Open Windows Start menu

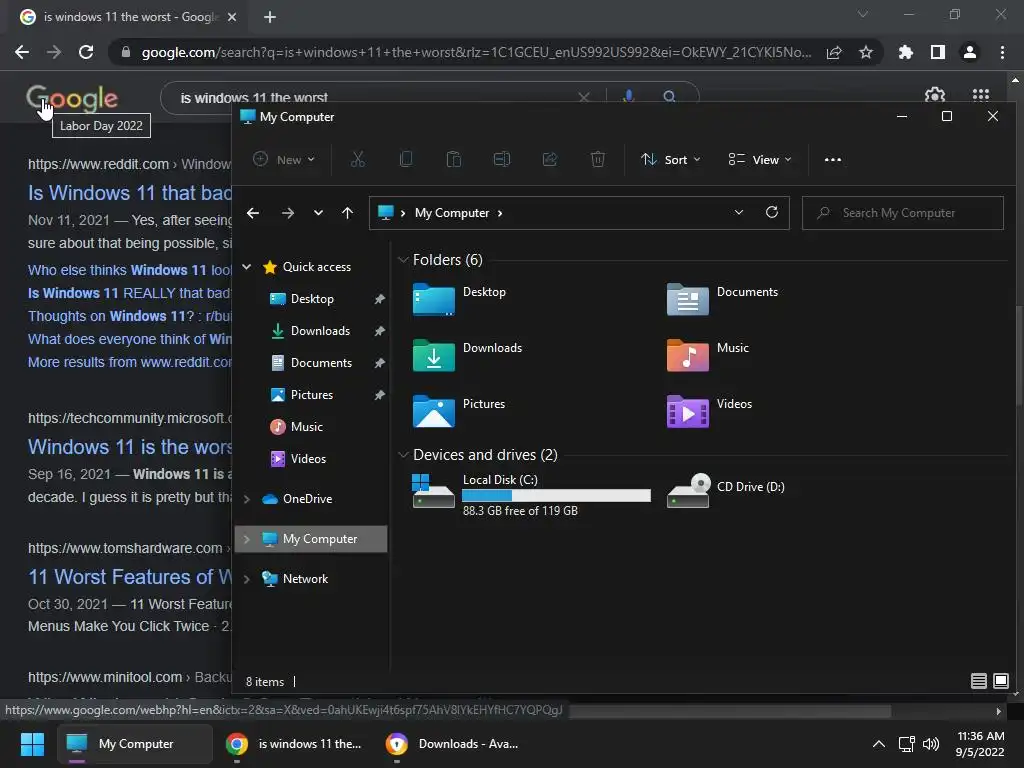click(32, 744)
